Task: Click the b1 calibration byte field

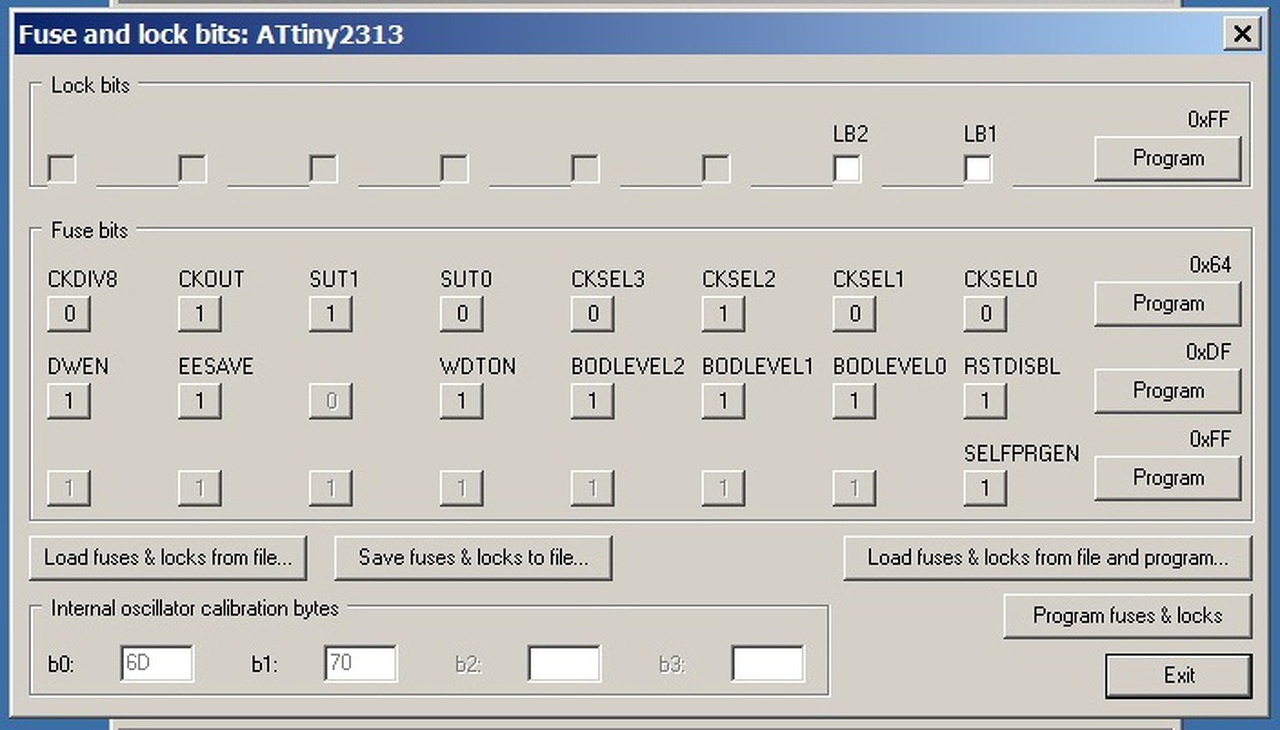Action: tap(360, 663)
